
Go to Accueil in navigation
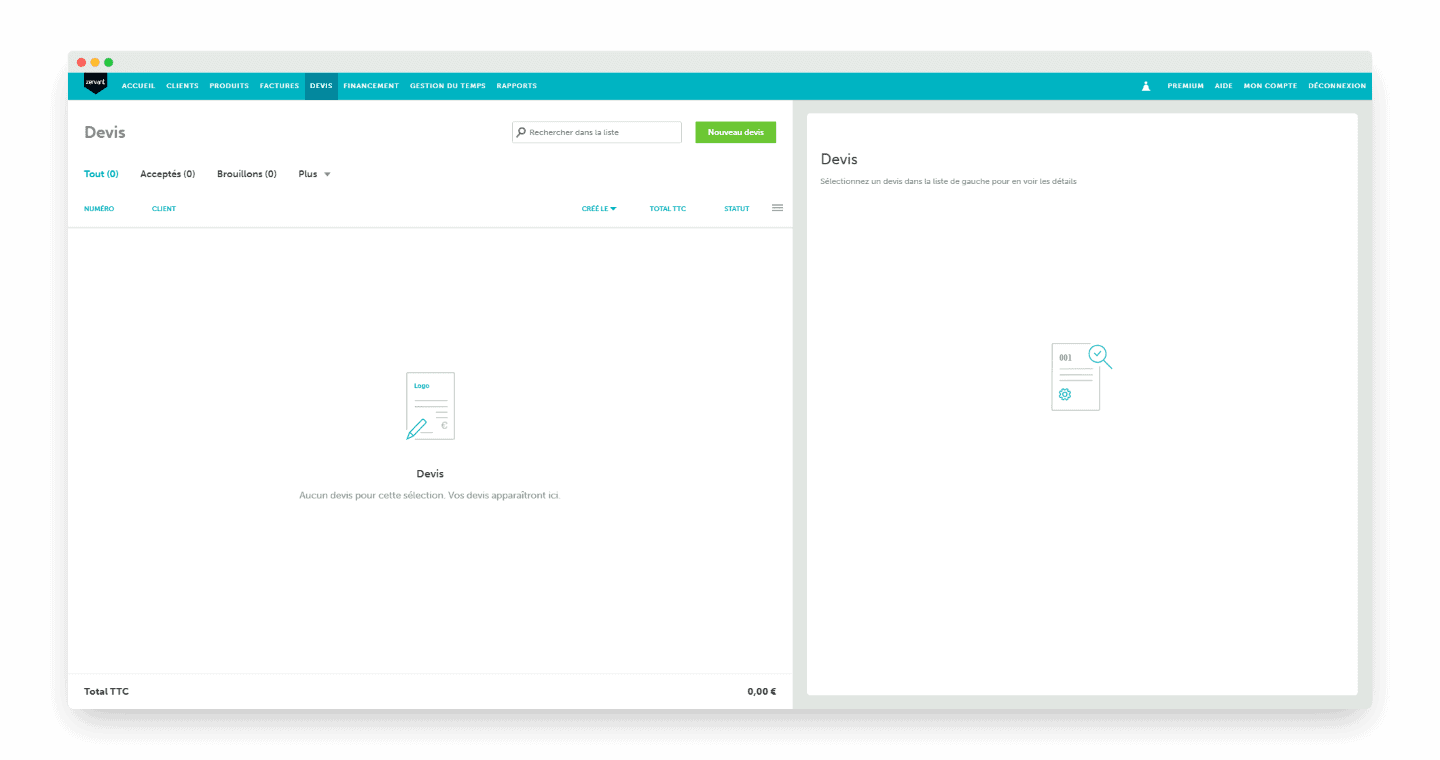(x=138, y=86)
